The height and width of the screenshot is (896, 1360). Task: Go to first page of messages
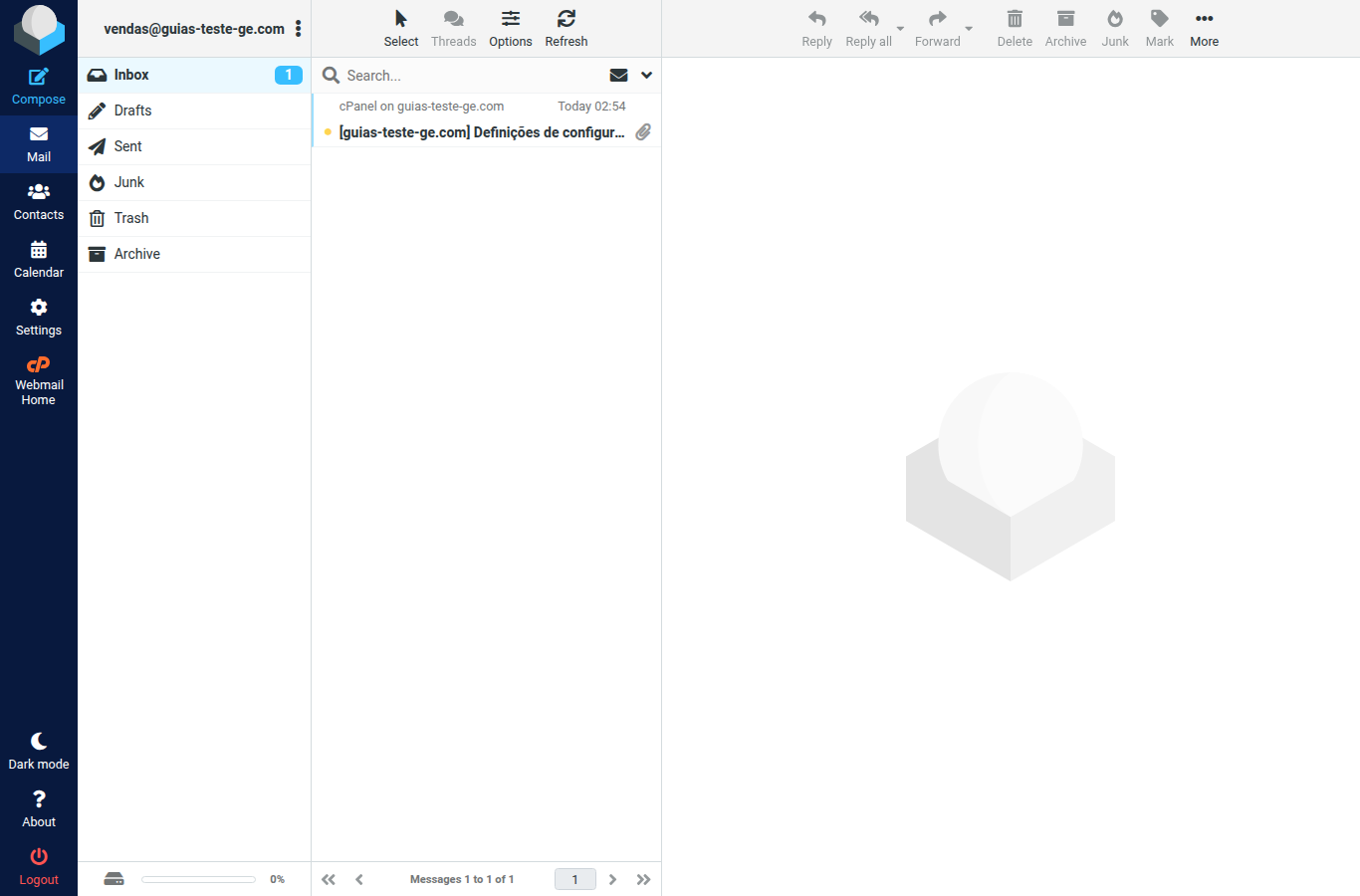(x=329, y=879)
